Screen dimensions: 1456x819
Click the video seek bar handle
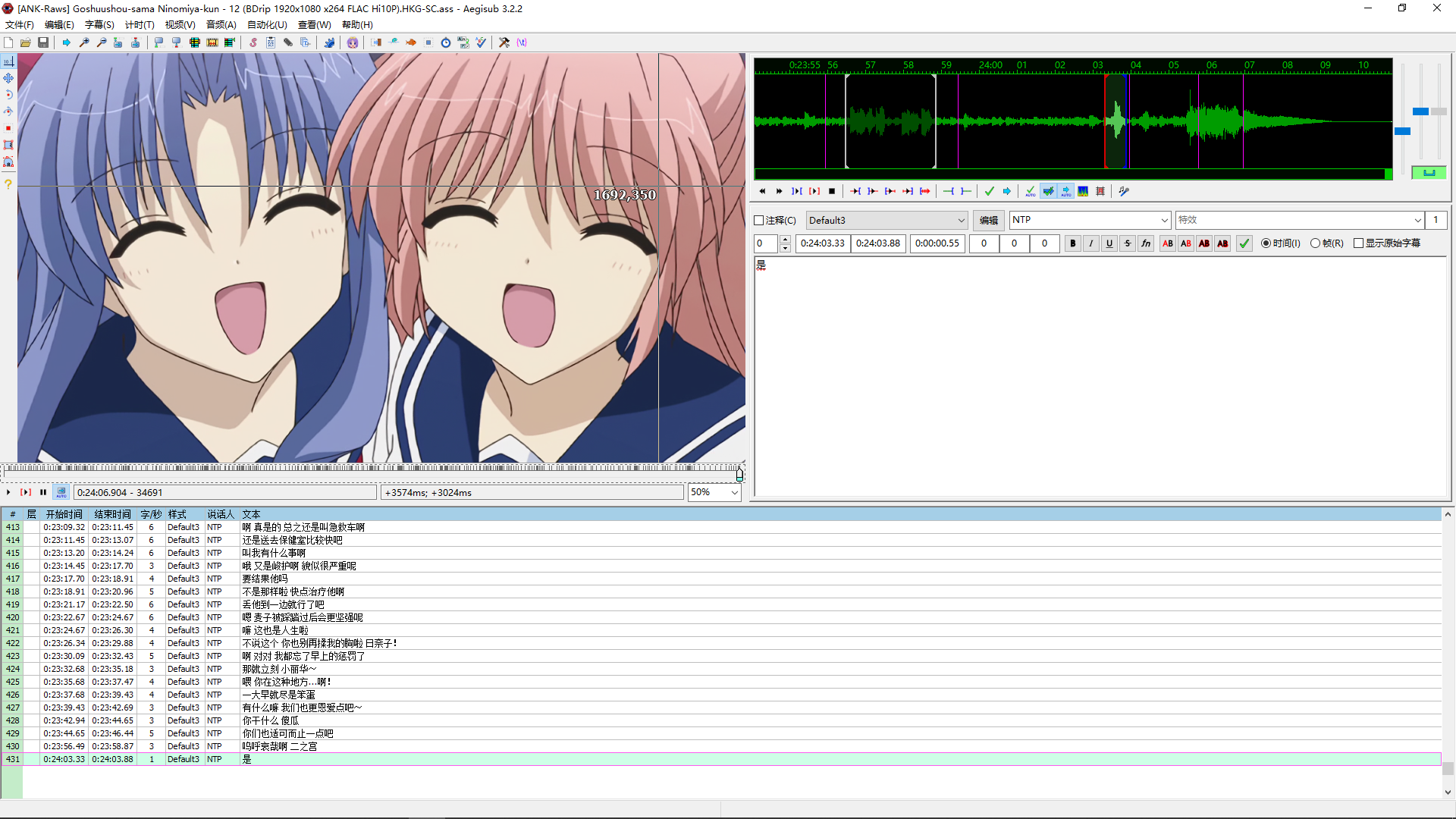[x=739, y=475]
